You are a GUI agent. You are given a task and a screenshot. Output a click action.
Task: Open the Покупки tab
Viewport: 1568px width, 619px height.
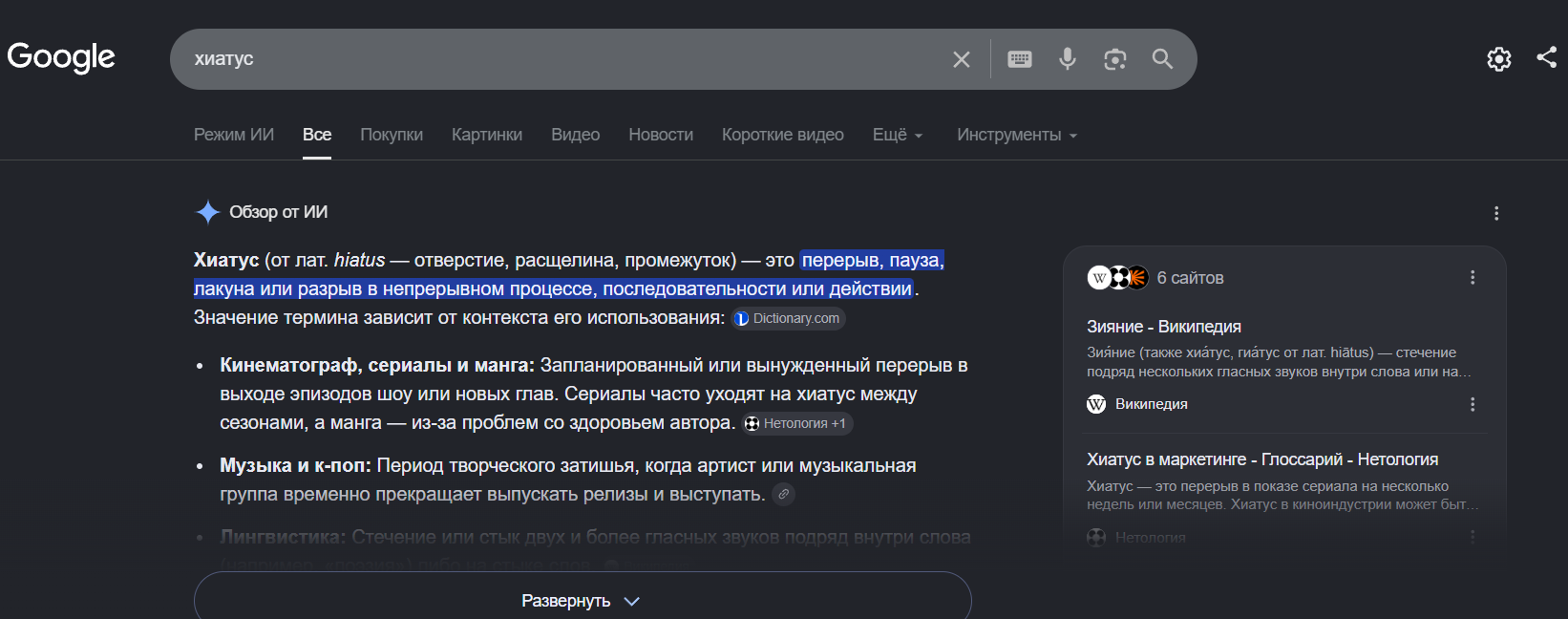(x=392, y=135)
